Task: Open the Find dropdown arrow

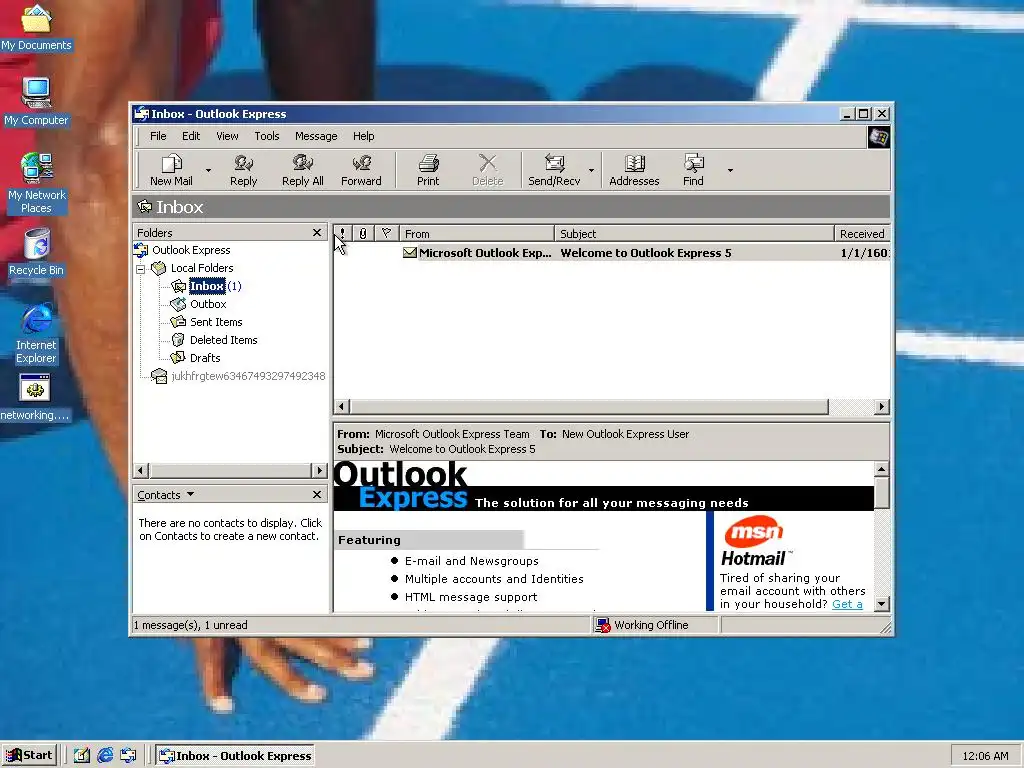Action: pyautogui.click(x=730, y=170)
